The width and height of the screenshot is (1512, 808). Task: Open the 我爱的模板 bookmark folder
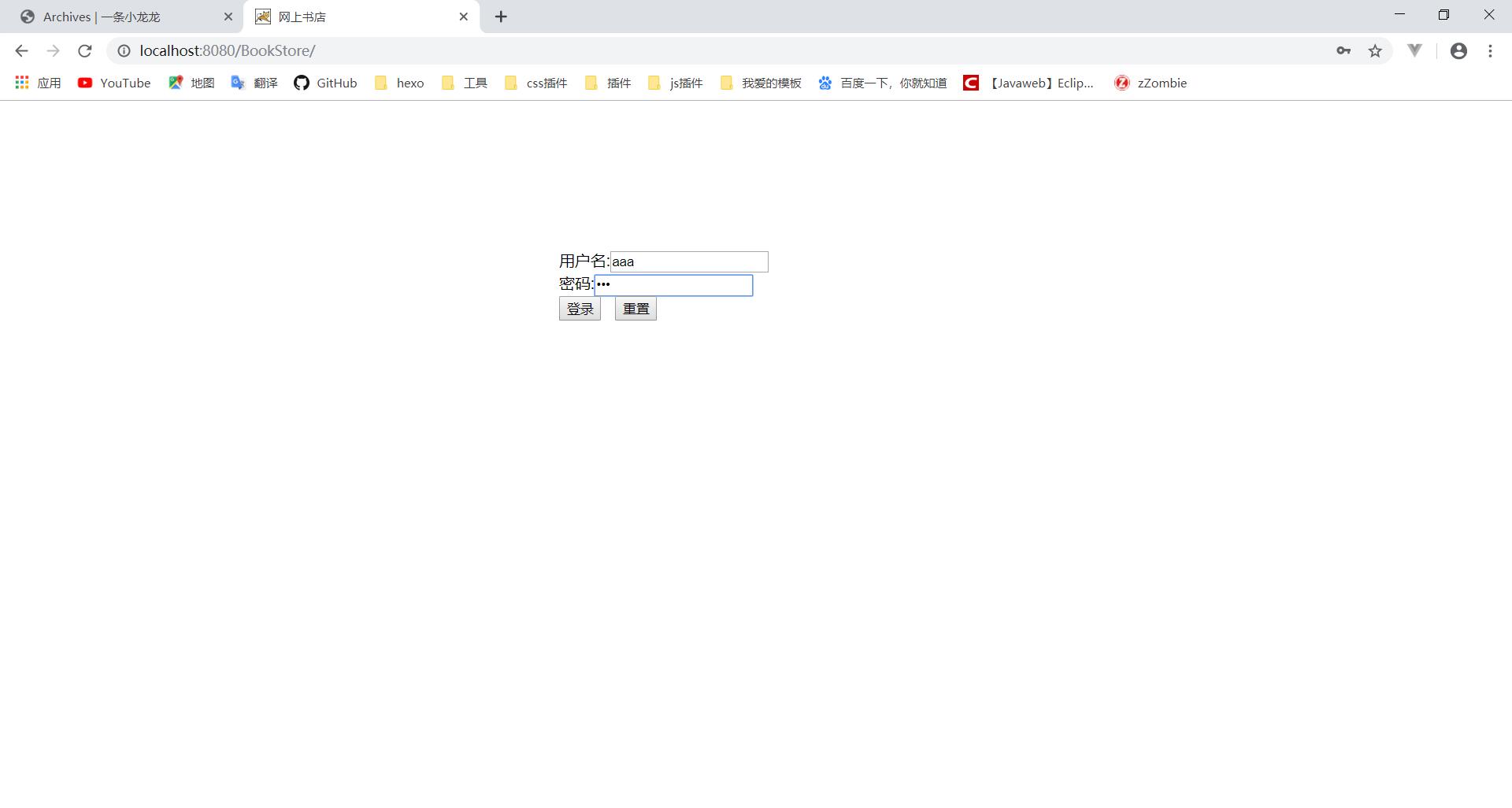point(761,83)
